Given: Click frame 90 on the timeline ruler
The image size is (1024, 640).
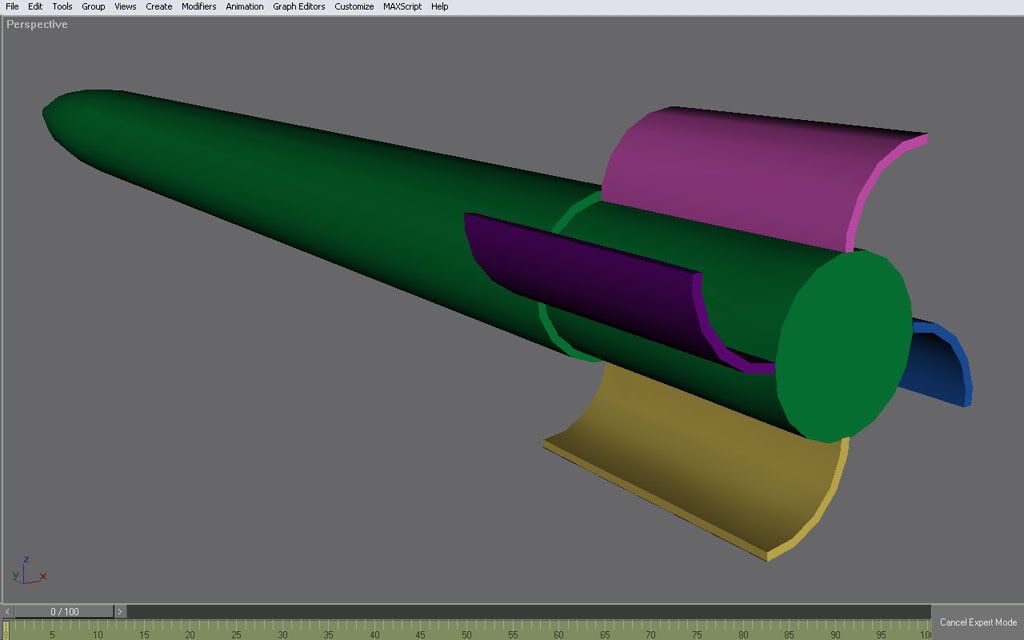Looking at the screenshot, I should [x=835, y=634].
